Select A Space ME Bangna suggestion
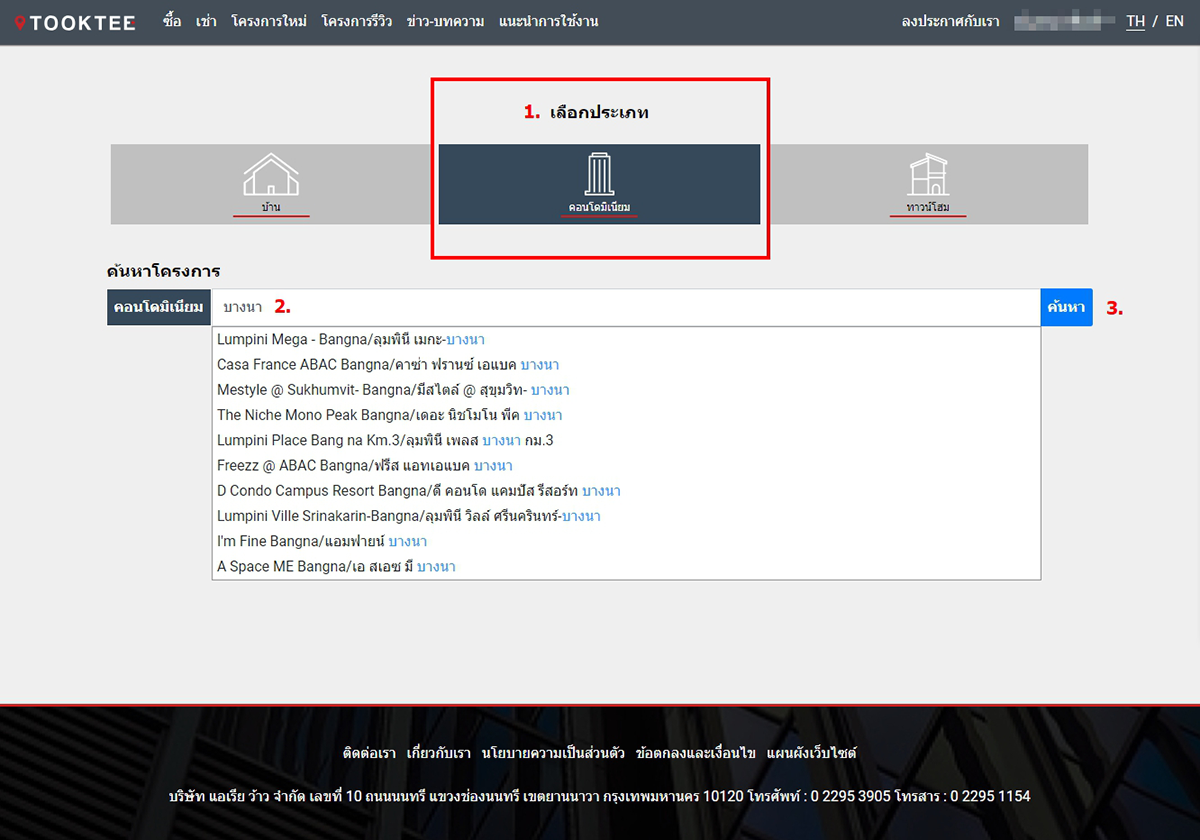This screenshot has width=1200, height=840. 336,566
